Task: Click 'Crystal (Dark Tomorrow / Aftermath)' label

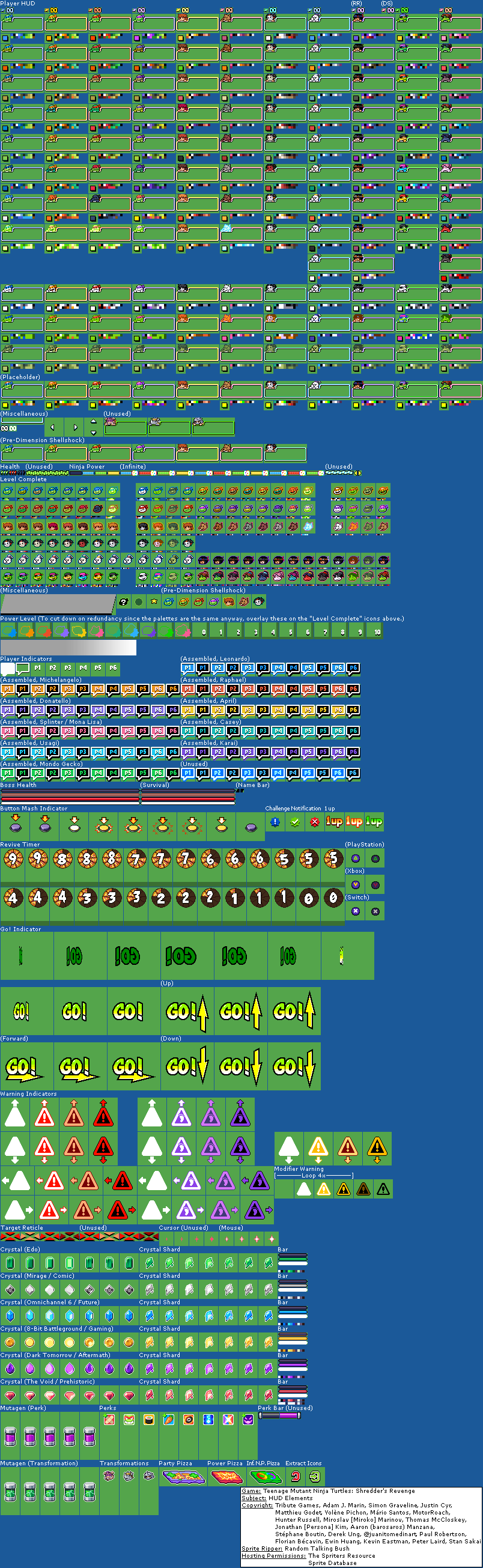Action: tap(55, 1355)
